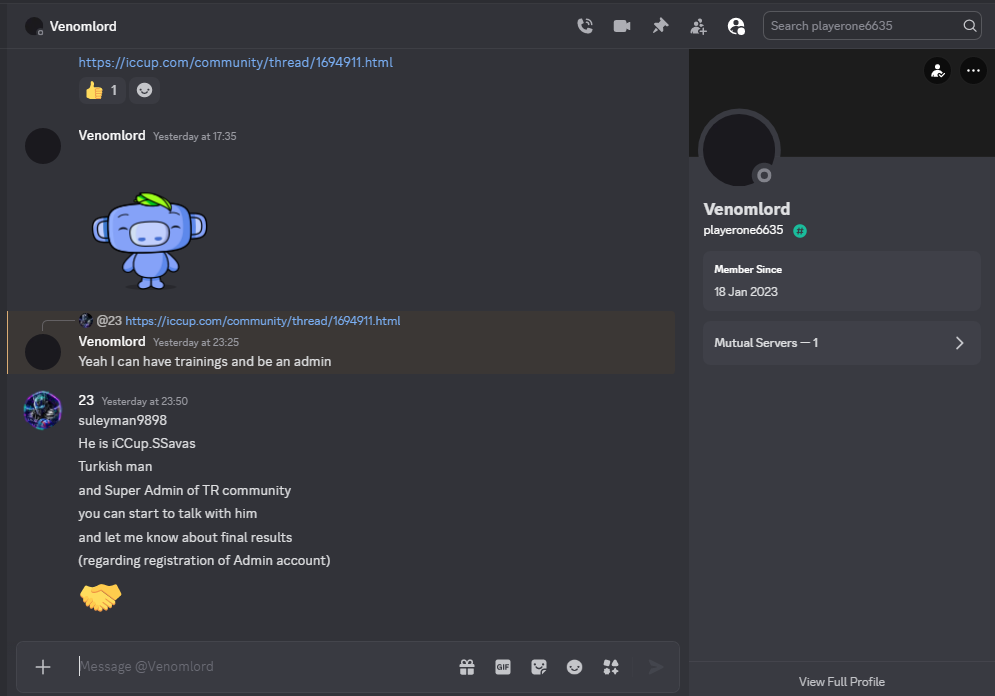Click the send message arrow

click(656, 667)
